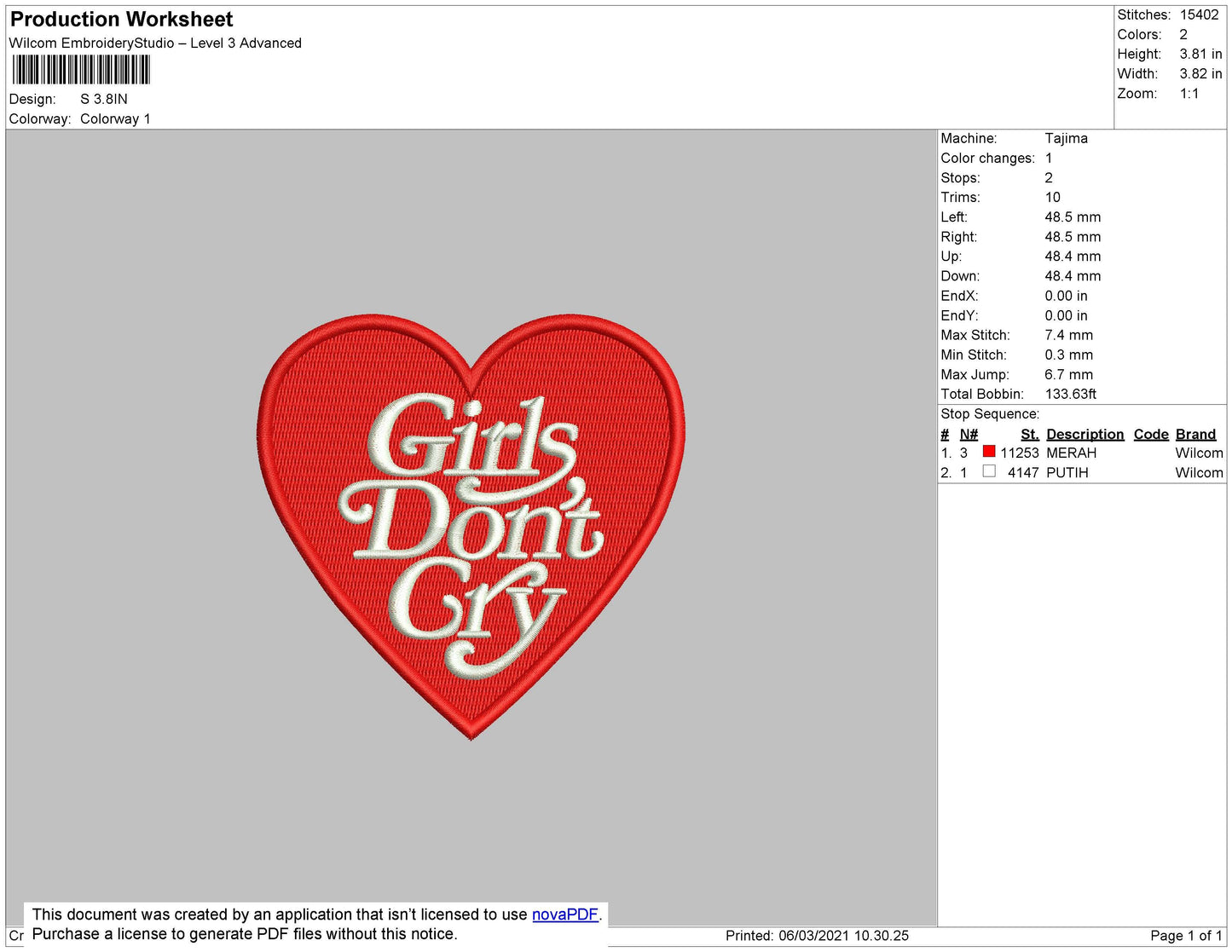Click the 'Color changes:' label
Screen dimensions: 1232x952
pyautogui.click(x=987, y=159)
